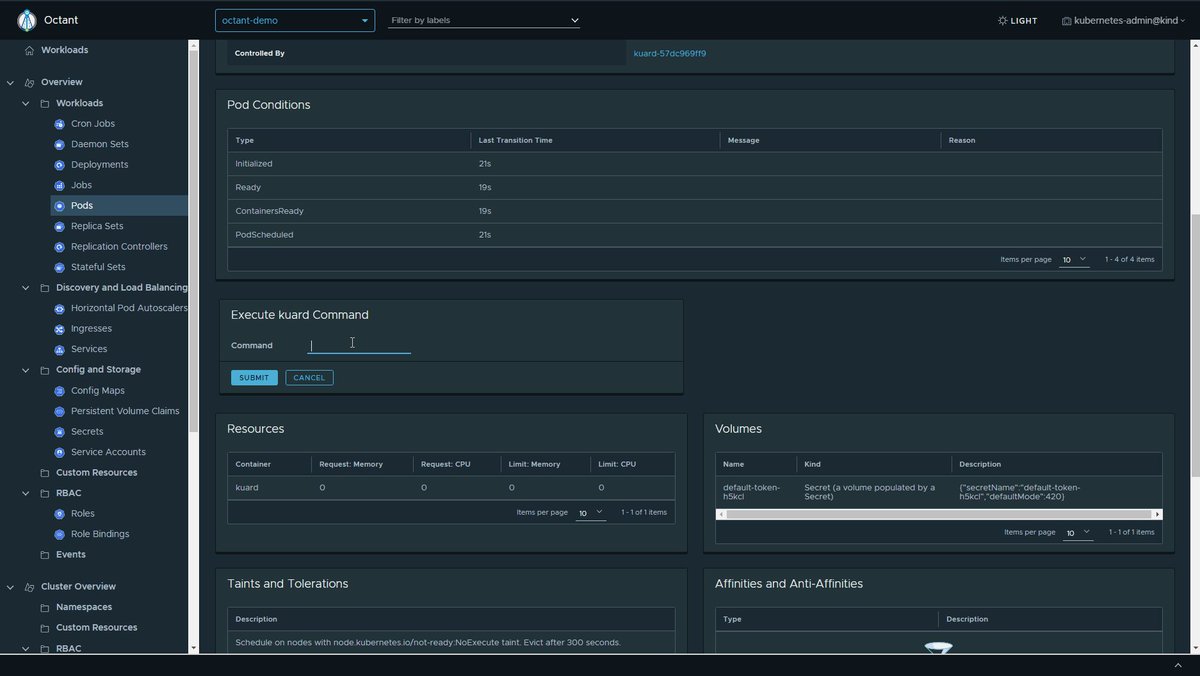The height and width of the screenshot is (676, 1200).
Task: Open Namespaces under Cluster Overview
Action: coord(84,607)
